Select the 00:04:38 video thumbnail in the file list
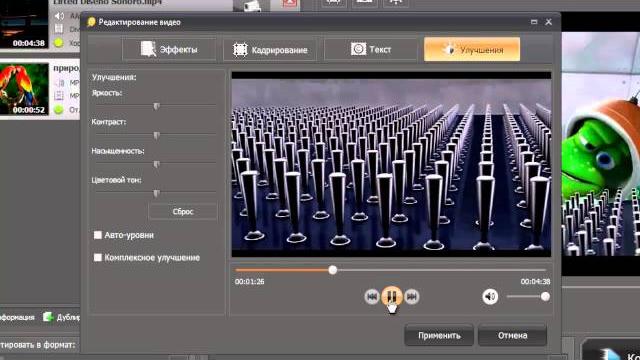 tap(24, 24)
